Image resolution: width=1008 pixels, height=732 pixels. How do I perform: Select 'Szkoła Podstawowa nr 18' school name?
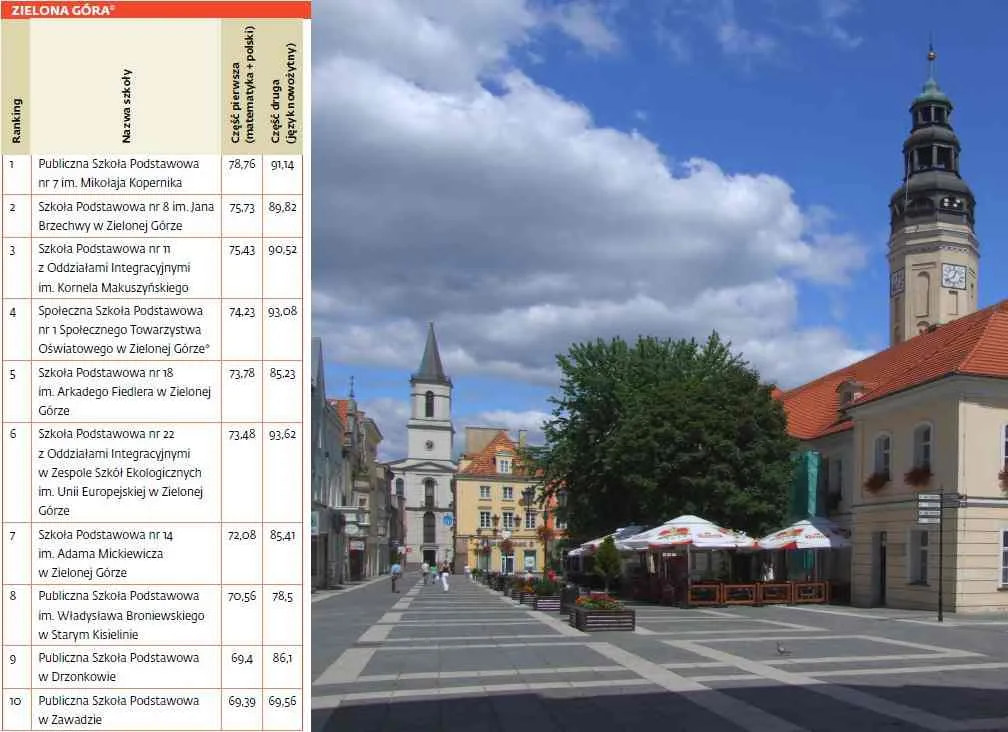(105, 373)
